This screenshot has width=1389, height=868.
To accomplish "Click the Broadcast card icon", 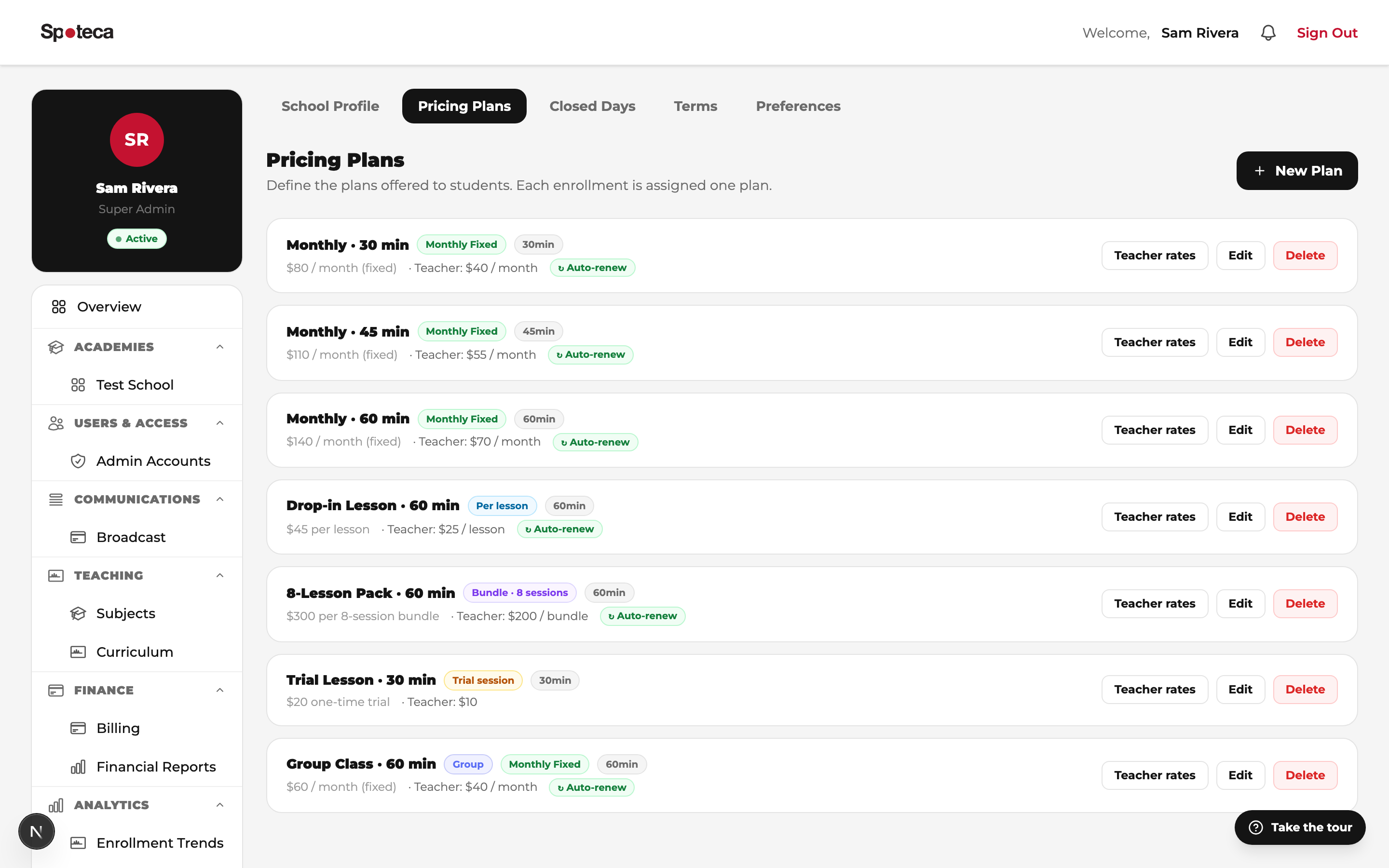I will point(78,537).
